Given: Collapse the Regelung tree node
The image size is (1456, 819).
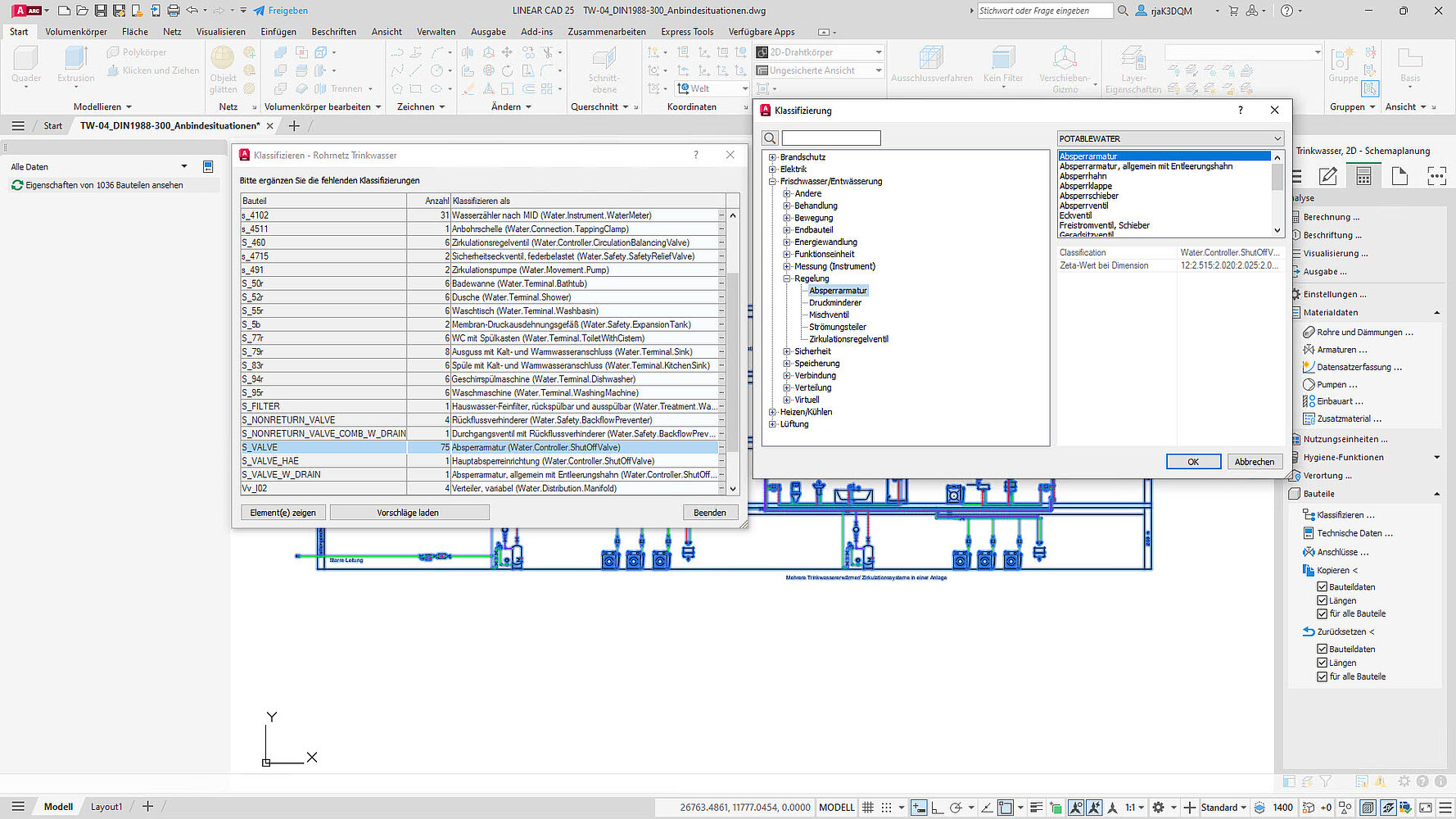Looking at the screenshot, I should pos(787,278).
